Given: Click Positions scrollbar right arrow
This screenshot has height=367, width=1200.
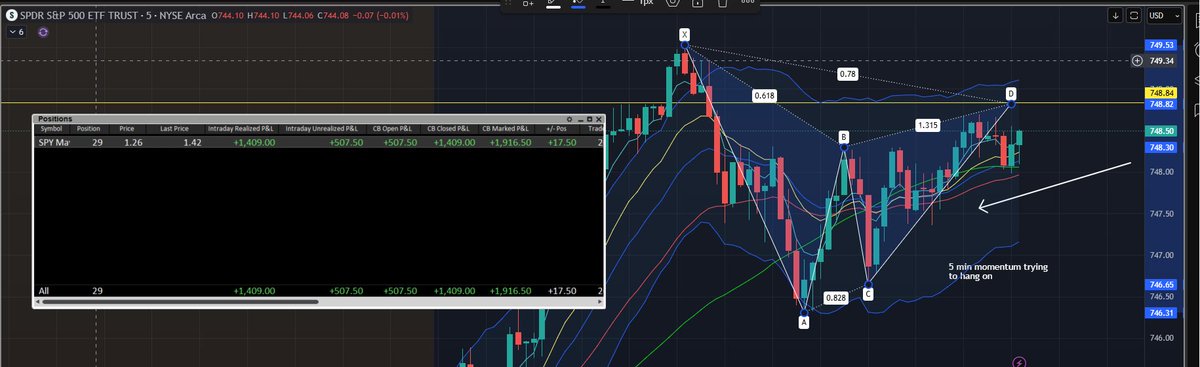Looking at the screenshot, I should [599, 301].
